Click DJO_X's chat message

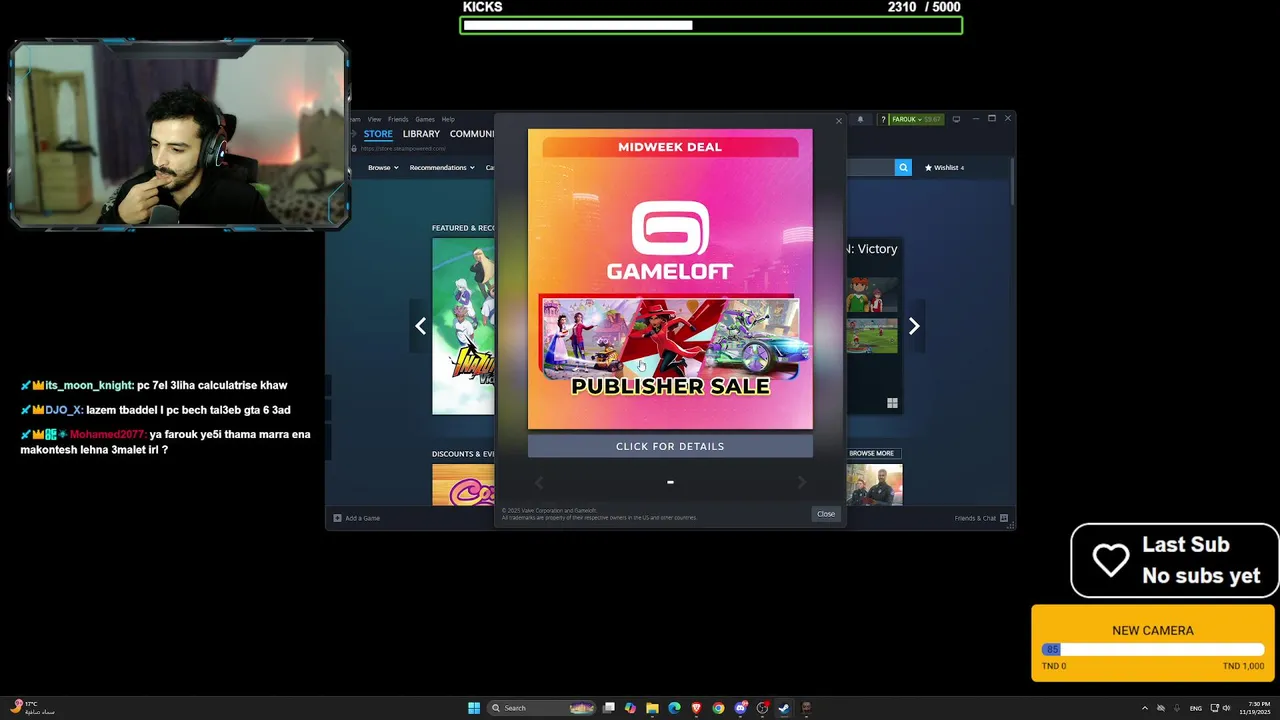[x=156, y=410]
